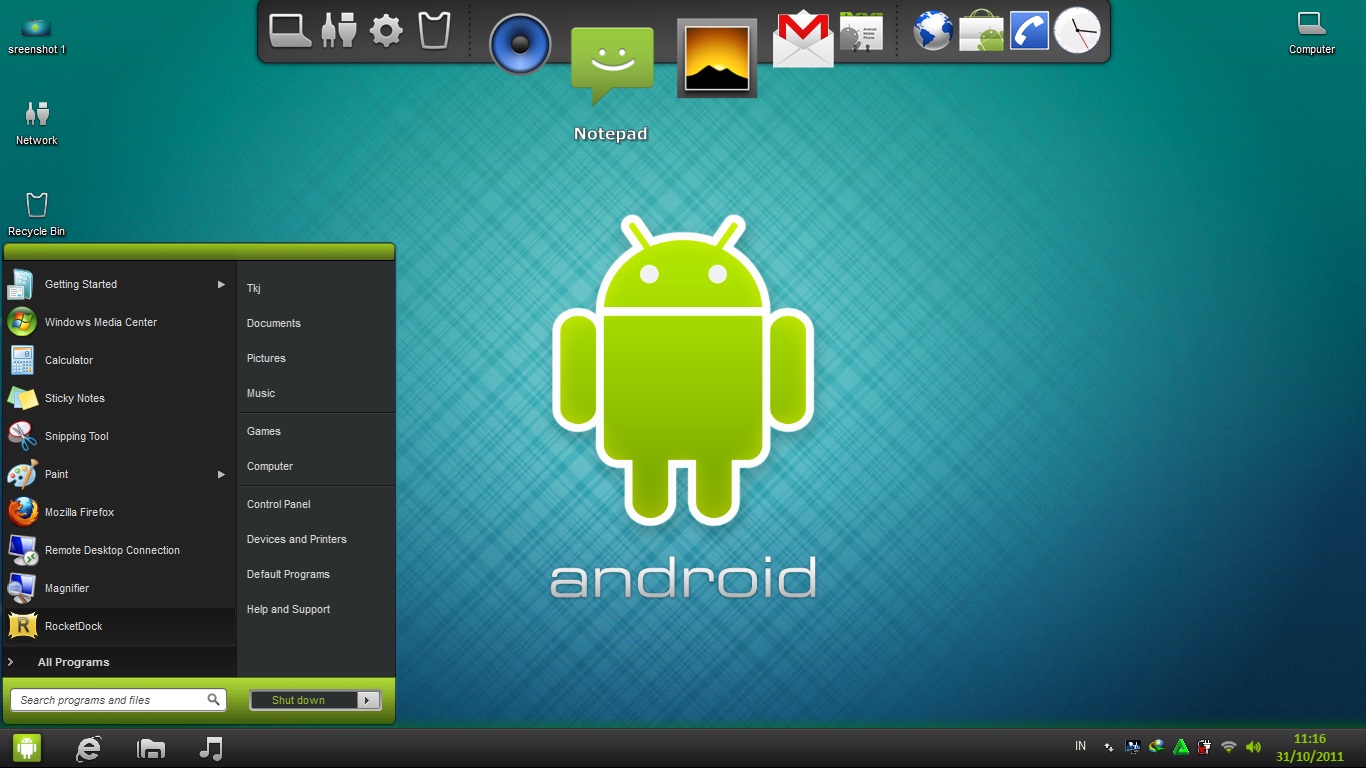Click the IN language indicator
Viewport: 1366px width, 768px height.
pyautogui.click(x=1080, y=746)
